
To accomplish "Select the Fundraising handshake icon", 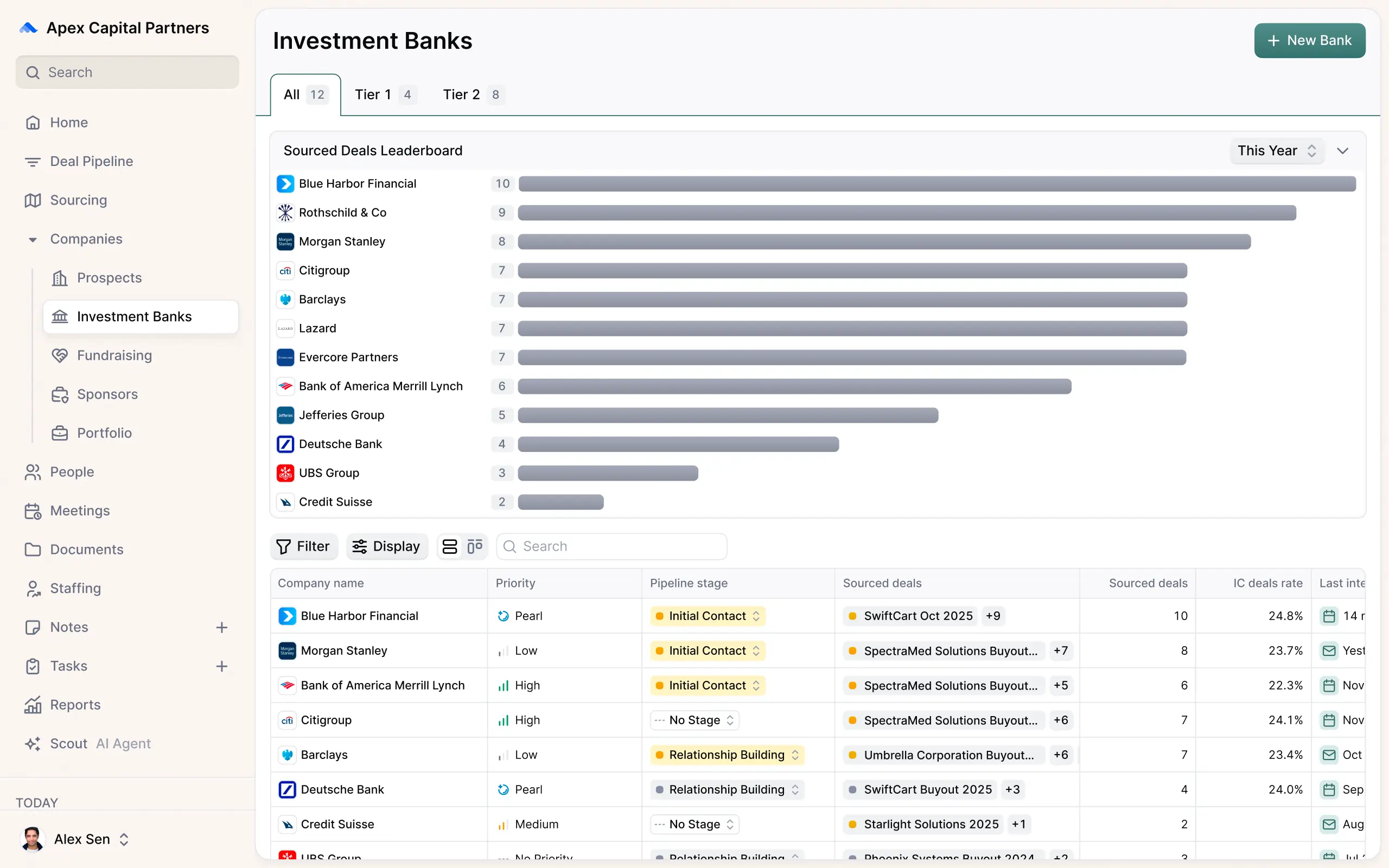I will click(60, 355).
